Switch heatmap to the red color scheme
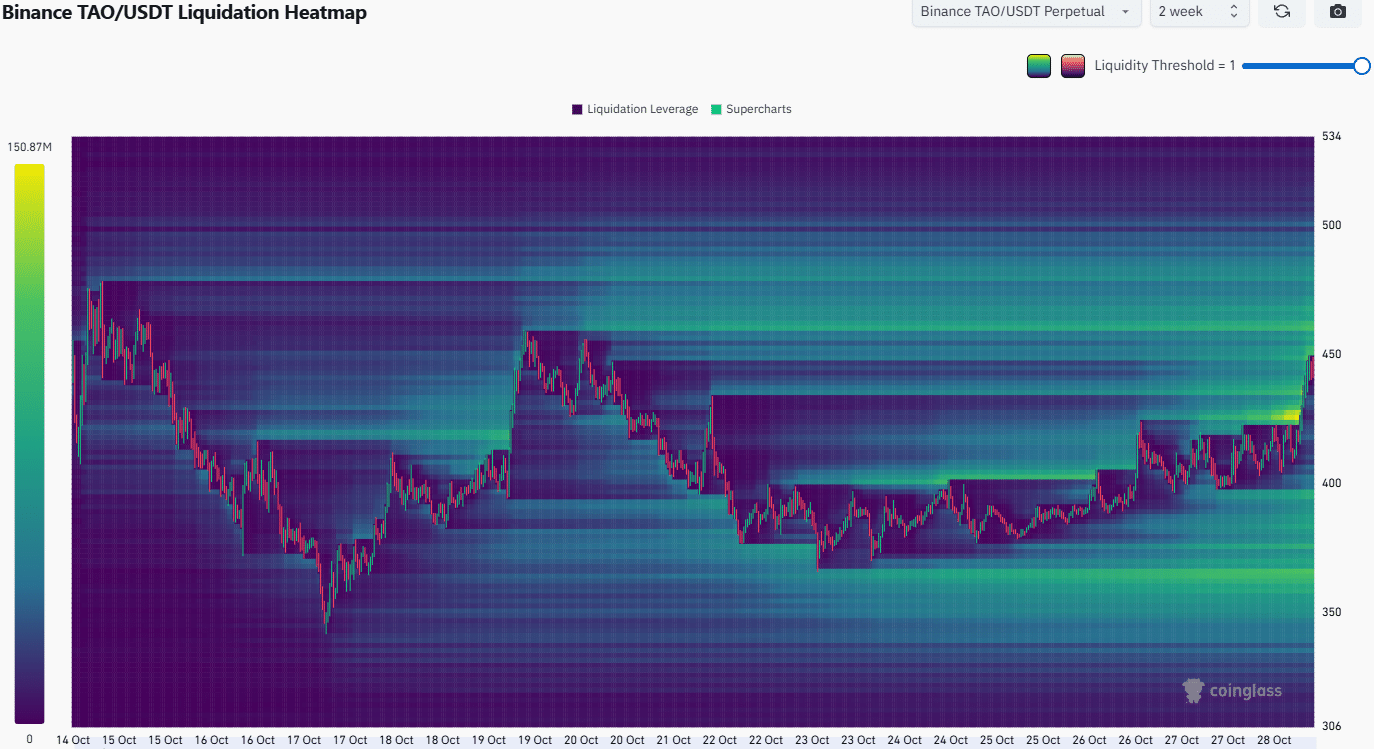 tap(1072, 65)
